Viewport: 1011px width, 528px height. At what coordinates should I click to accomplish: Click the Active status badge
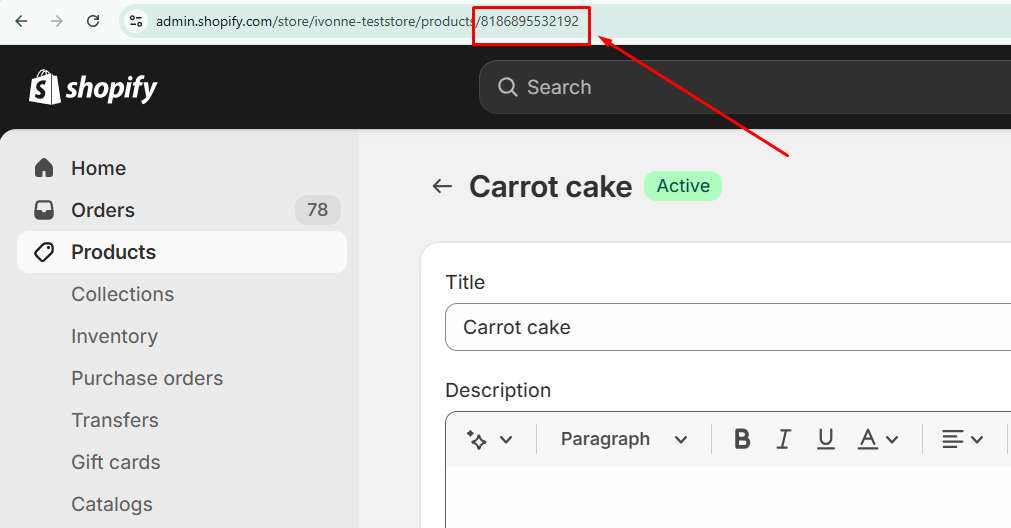(683, 186)
